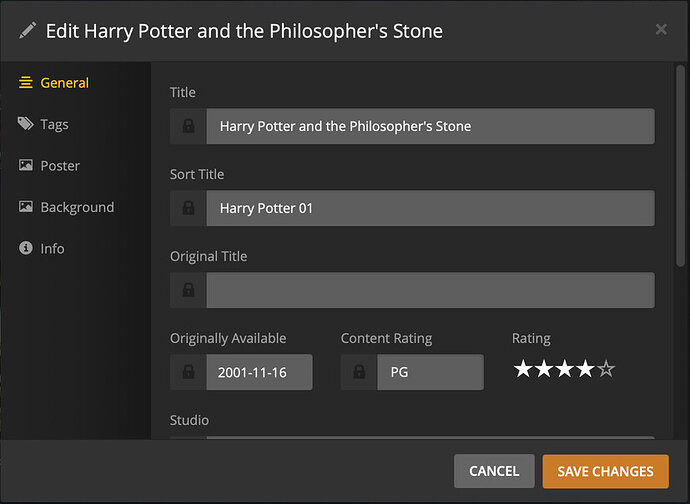Click the pencil edit icon in header
Image resolution: width=690 pixels, height=504 pixels.
click(27, 30)
